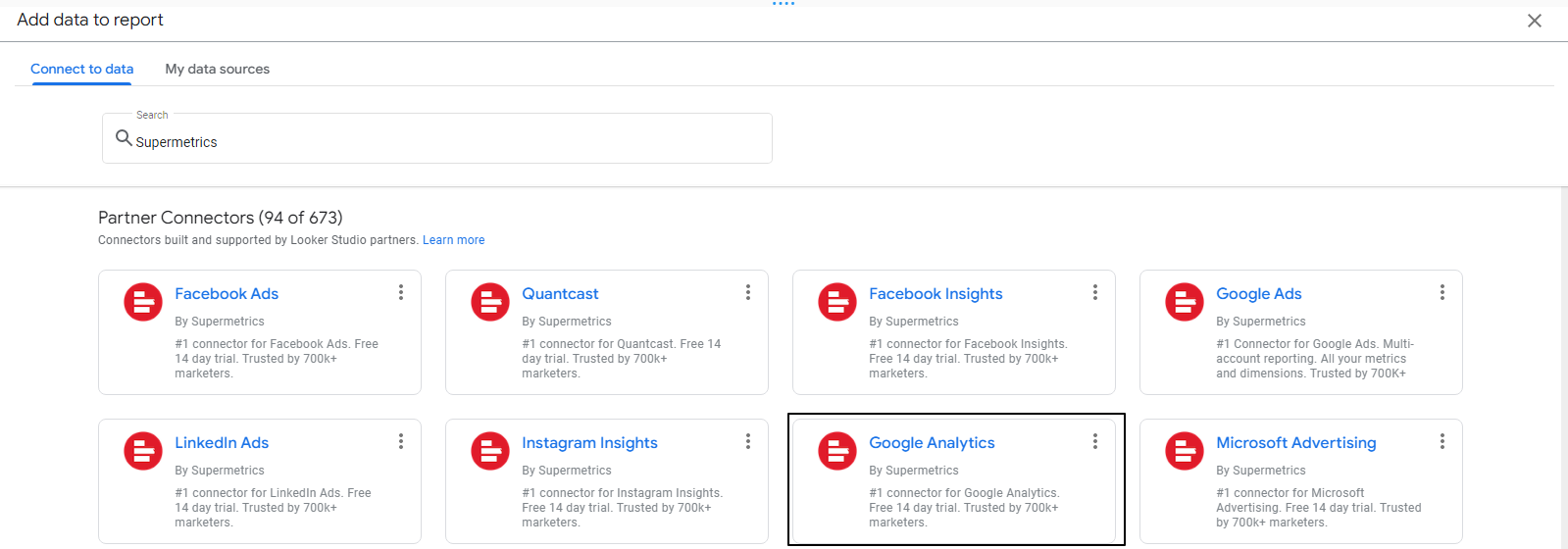
Task: Click the search magnifier icon
Action: [x=124, y=138]
